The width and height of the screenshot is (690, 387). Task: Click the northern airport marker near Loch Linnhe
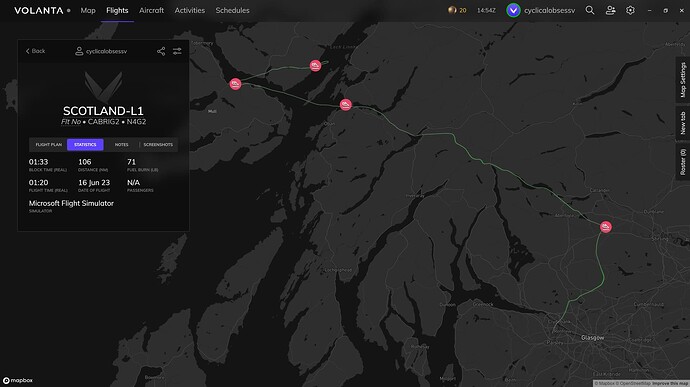(x=315, y=66)
